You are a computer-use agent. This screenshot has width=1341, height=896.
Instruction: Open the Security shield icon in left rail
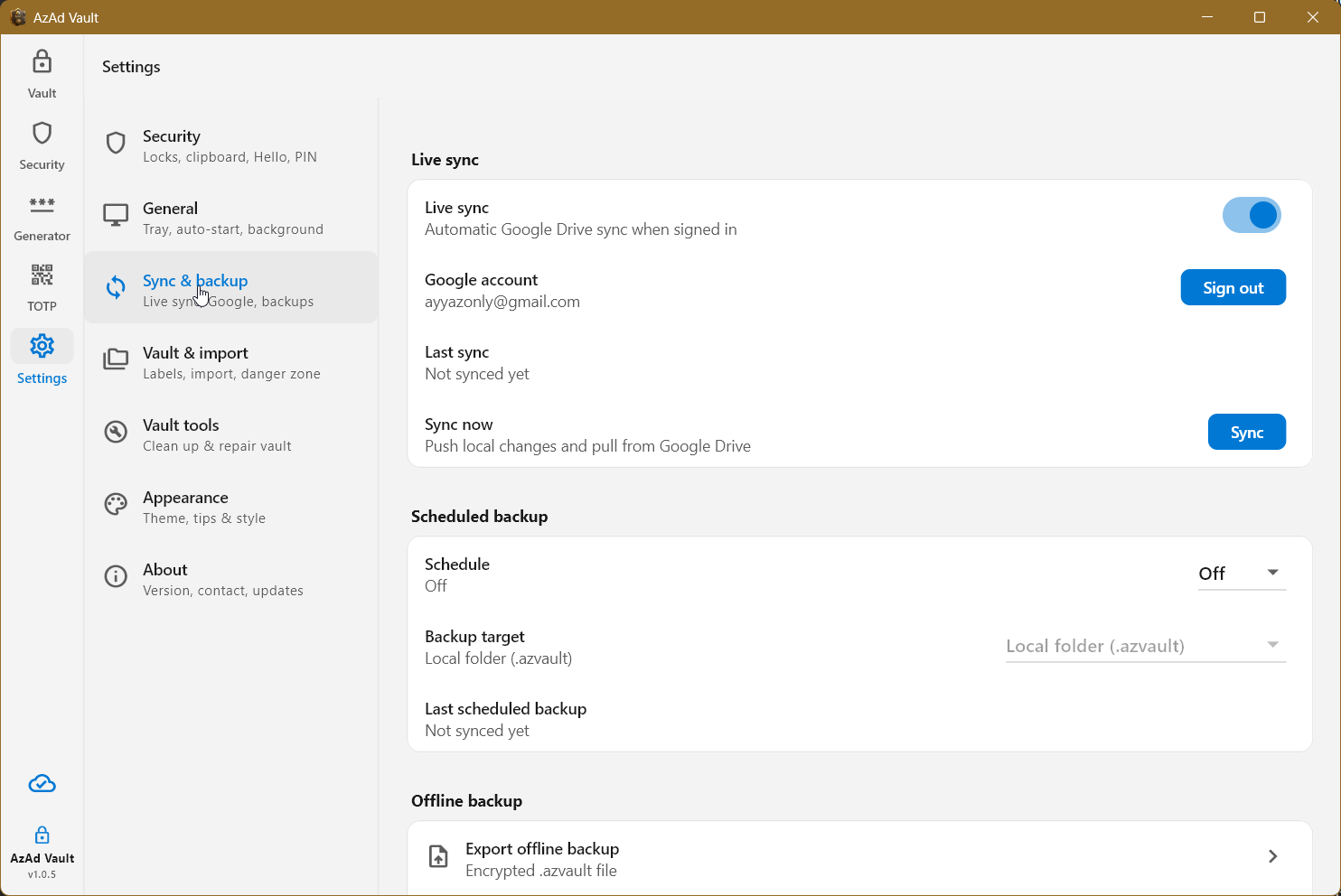coord(42,134)
